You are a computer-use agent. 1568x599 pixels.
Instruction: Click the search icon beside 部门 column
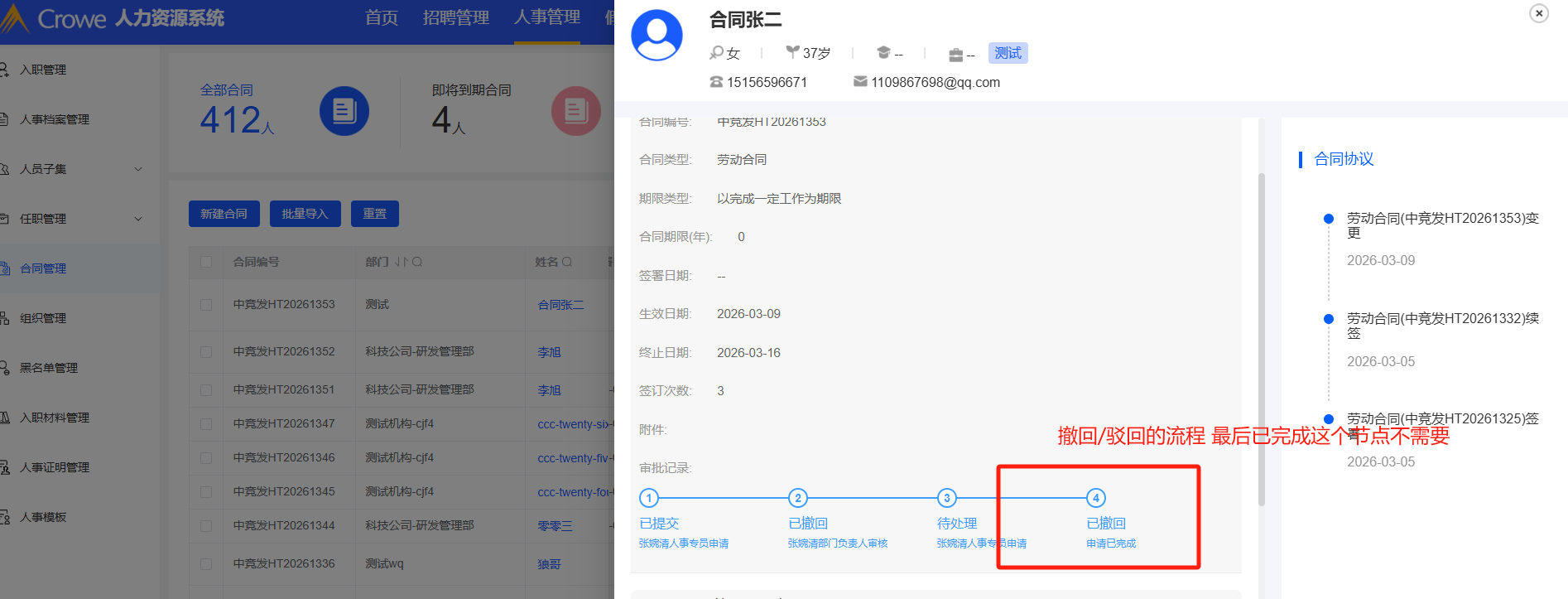(x=417, y=262)
